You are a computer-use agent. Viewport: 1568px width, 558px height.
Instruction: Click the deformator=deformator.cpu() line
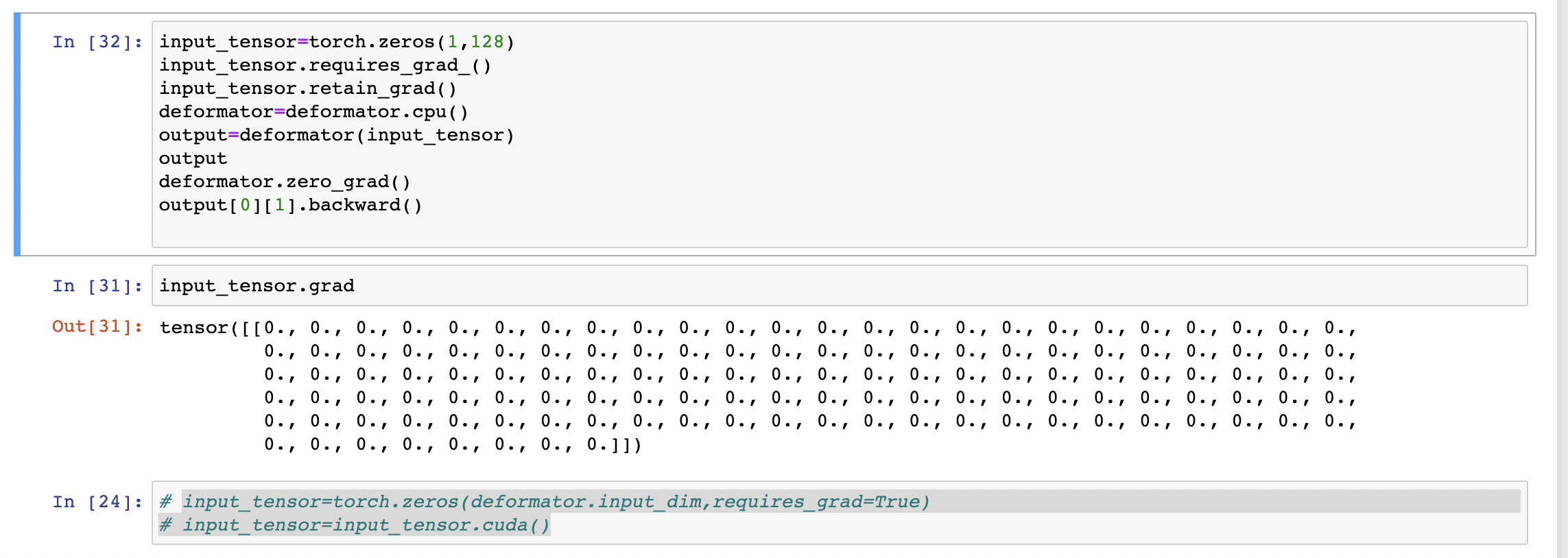click(x=313, y=112)
